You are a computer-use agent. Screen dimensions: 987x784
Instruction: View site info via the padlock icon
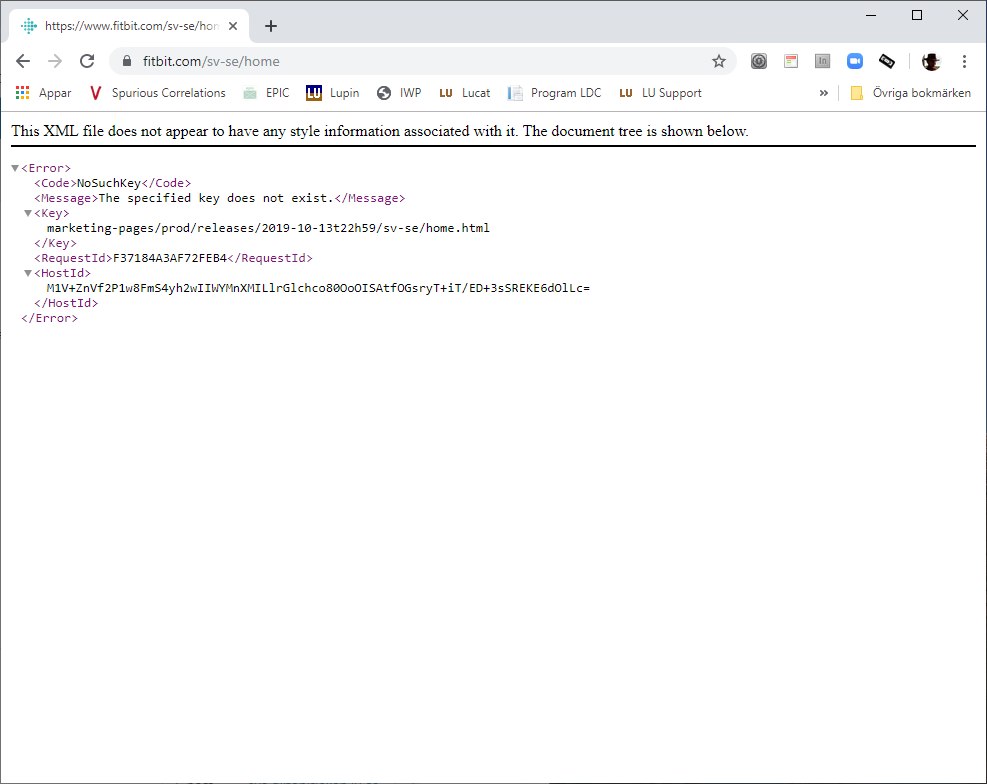tap(126, 61)
